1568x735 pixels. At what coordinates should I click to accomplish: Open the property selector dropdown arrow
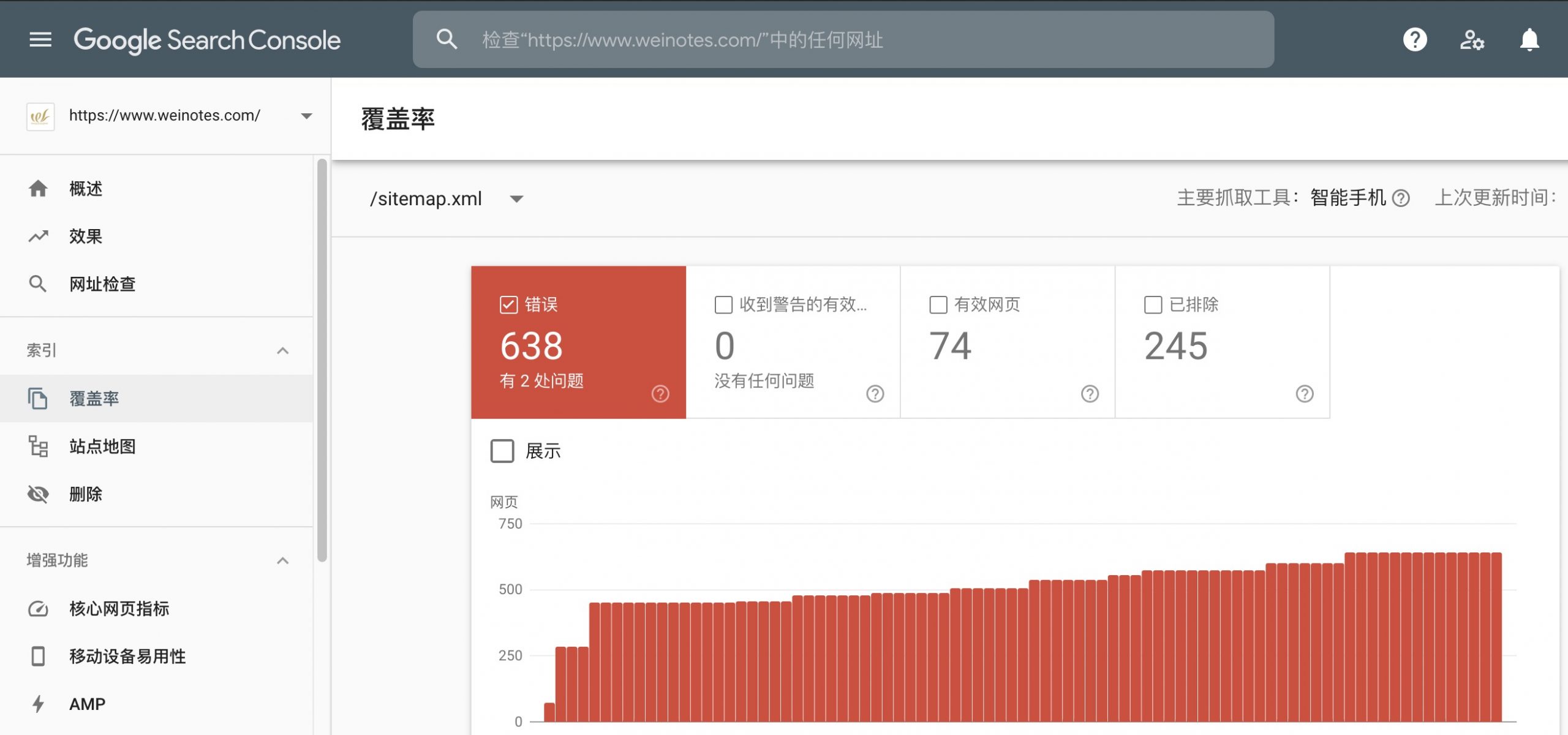coord(307,116)
